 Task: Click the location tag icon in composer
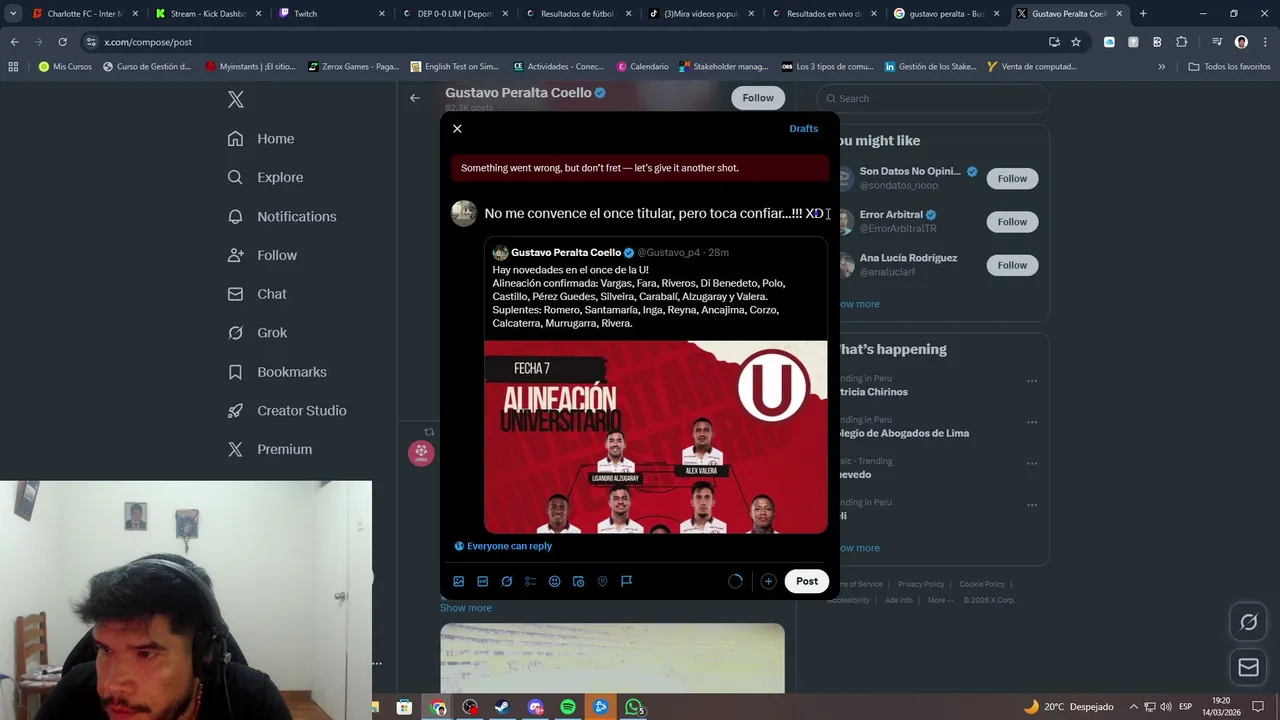point(603,581)
